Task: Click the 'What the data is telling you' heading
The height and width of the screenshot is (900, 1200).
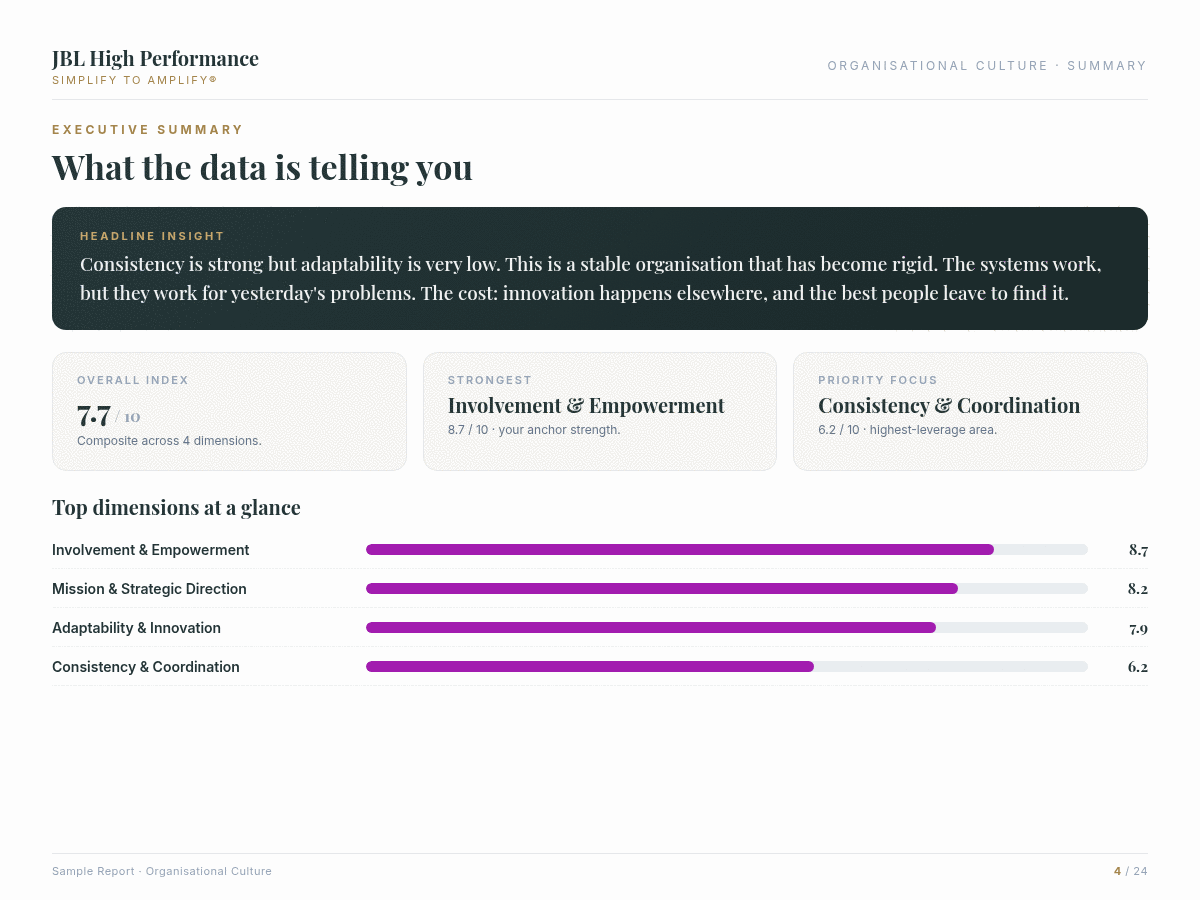Action: point(262,167)
